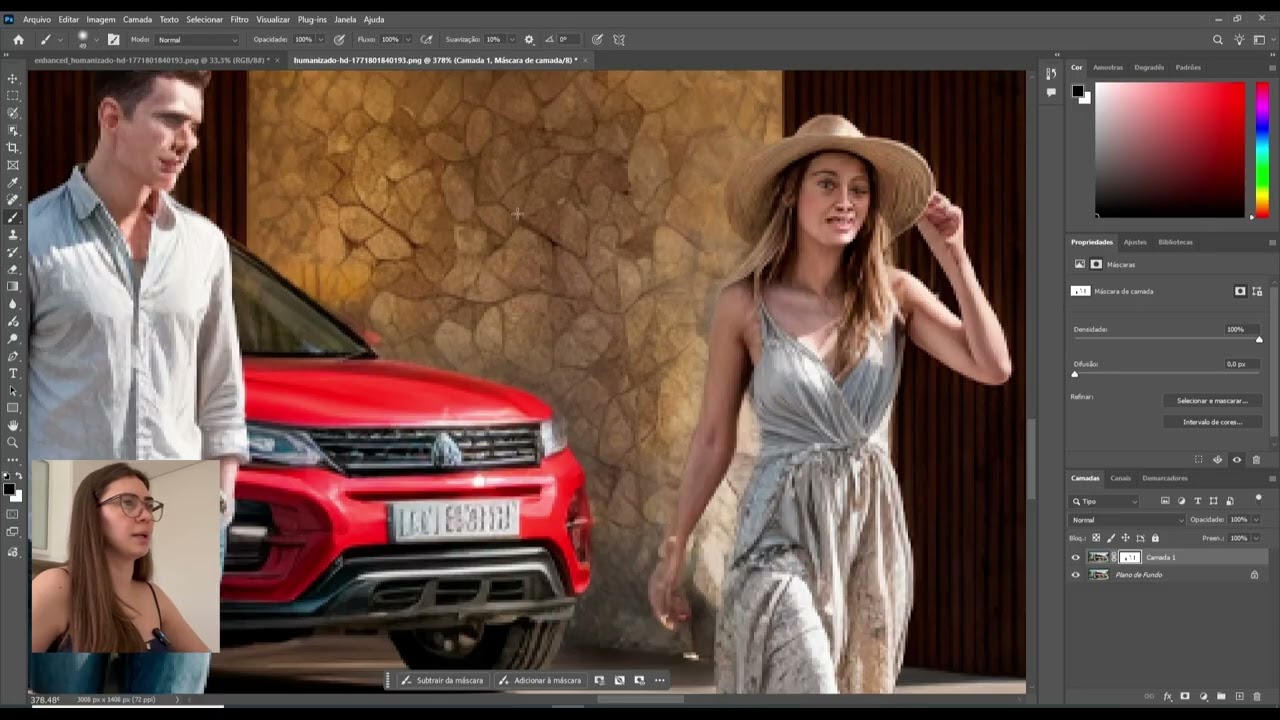Select the Clone Stamp tool
The width and height of the screenshot is (1280, 720).
(13, 235)
